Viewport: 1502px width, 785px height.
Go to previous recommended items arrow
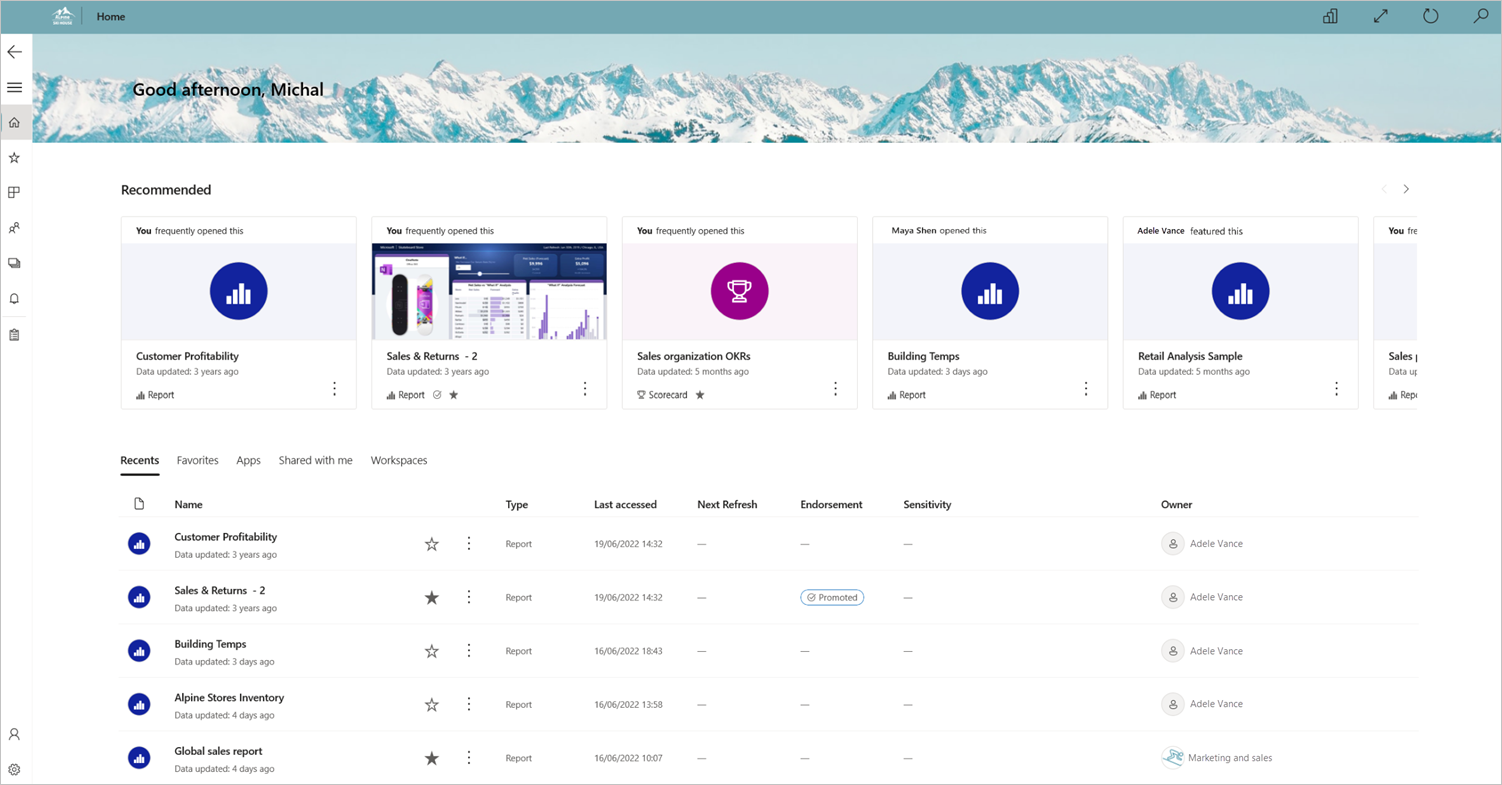pos(1384,189)
